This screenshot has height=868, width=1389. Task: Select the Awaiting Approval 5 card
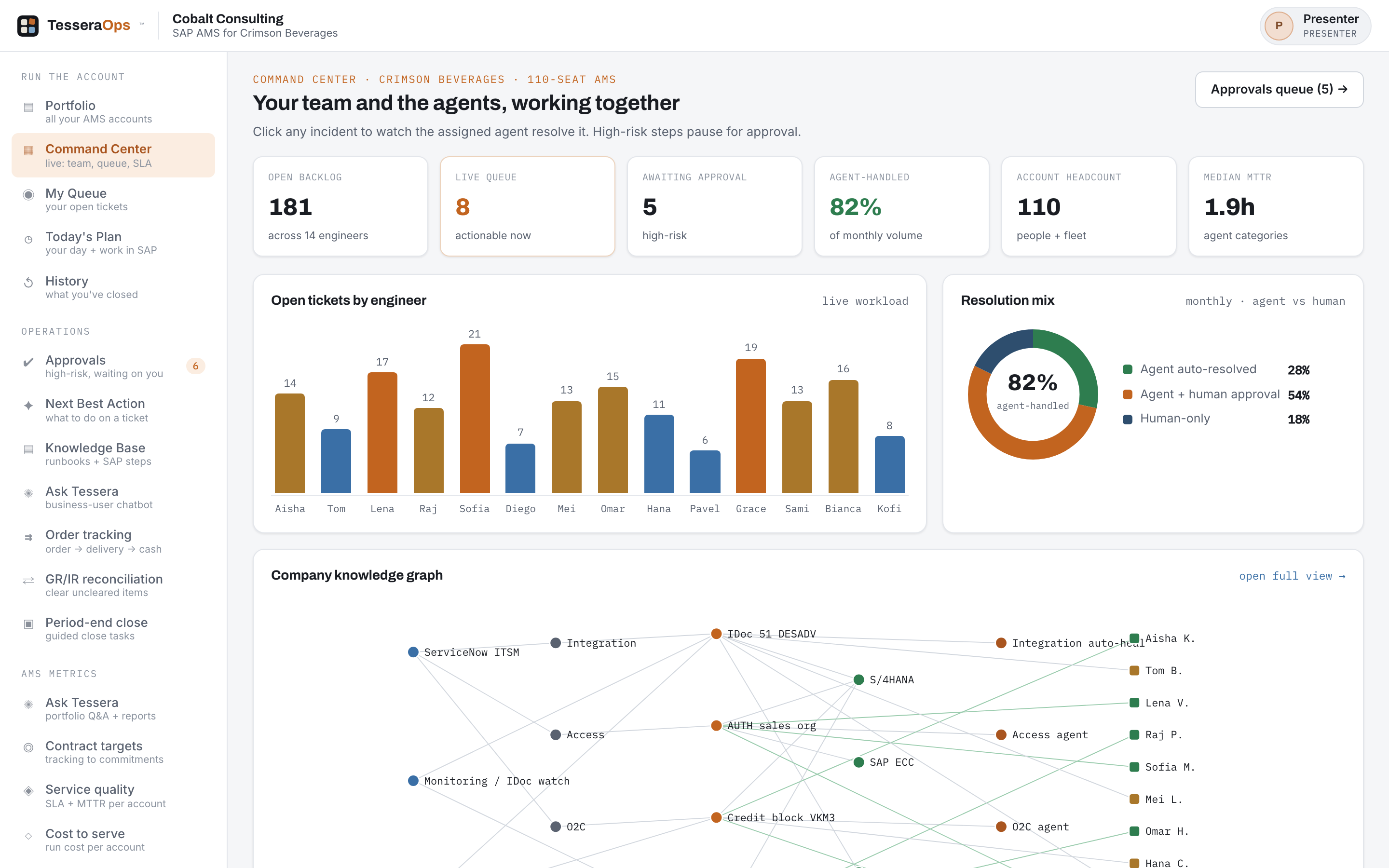pyautogui.click(x=715, y=207)
